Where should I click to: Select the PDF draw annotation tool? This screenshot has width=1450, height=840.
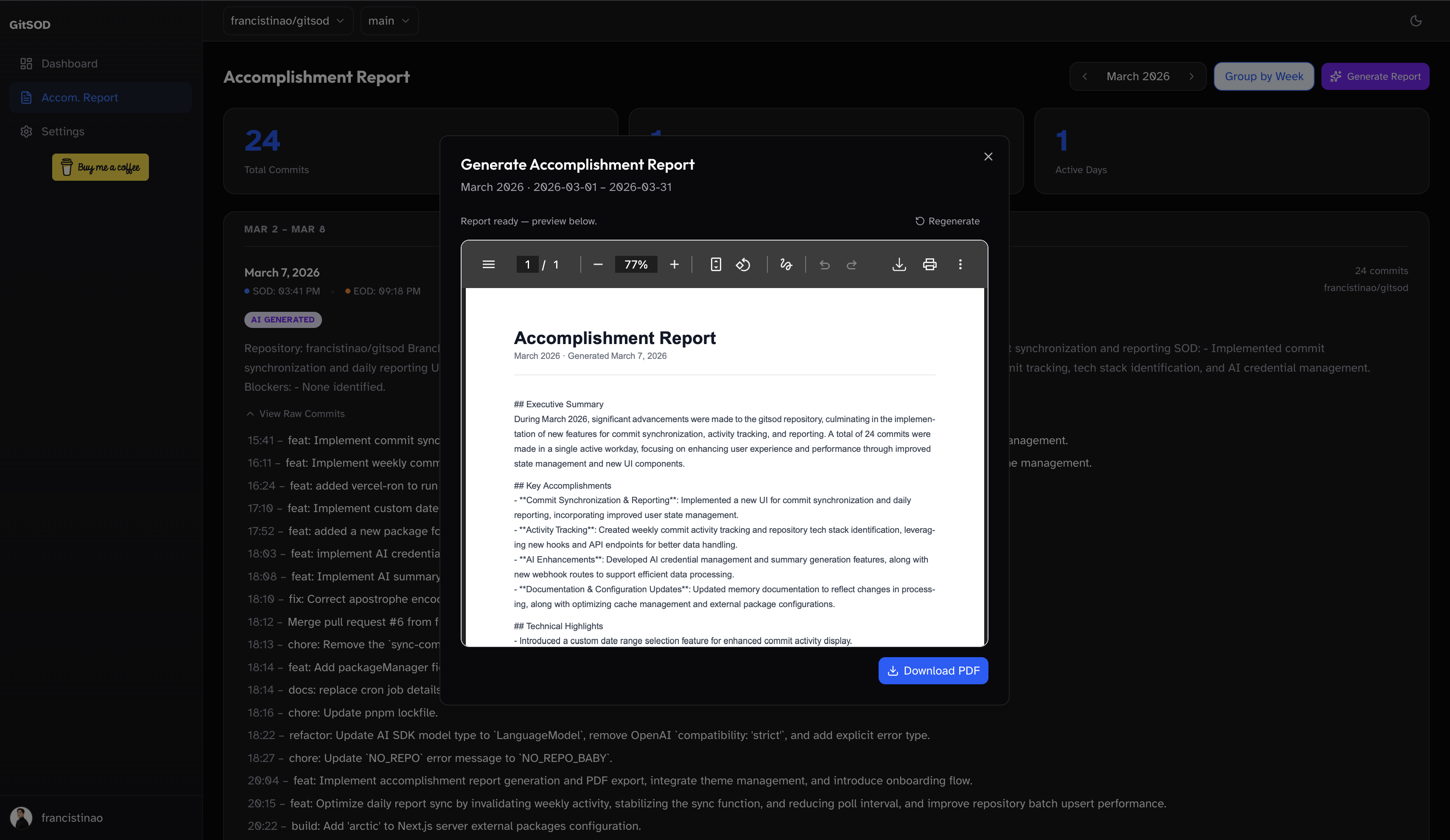pos(786,265)
